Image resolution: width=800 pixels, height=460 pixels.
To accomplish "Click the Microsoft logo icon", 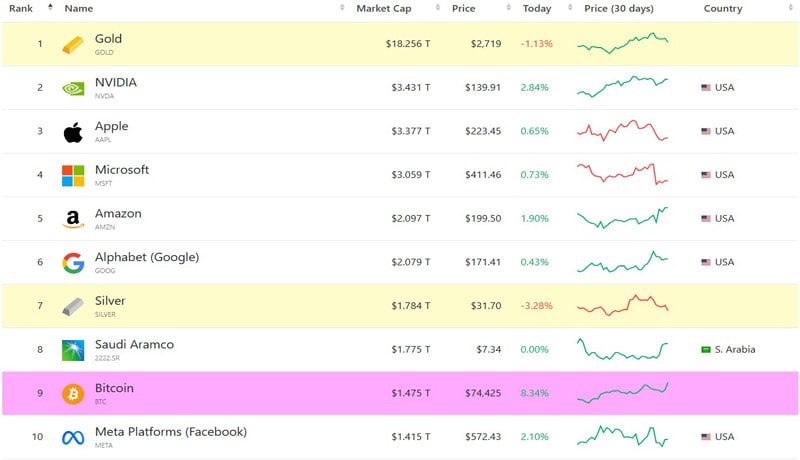I will pos(73,176).
